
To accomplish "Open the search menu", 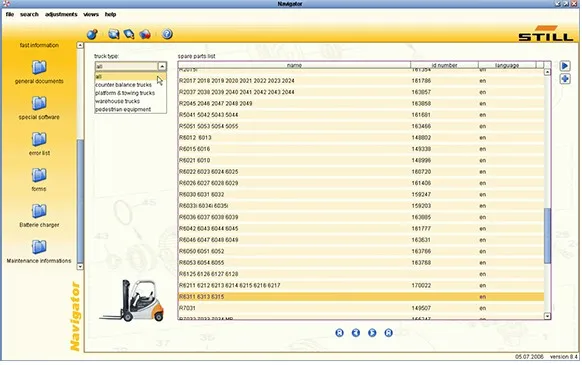I will point(29,14).
